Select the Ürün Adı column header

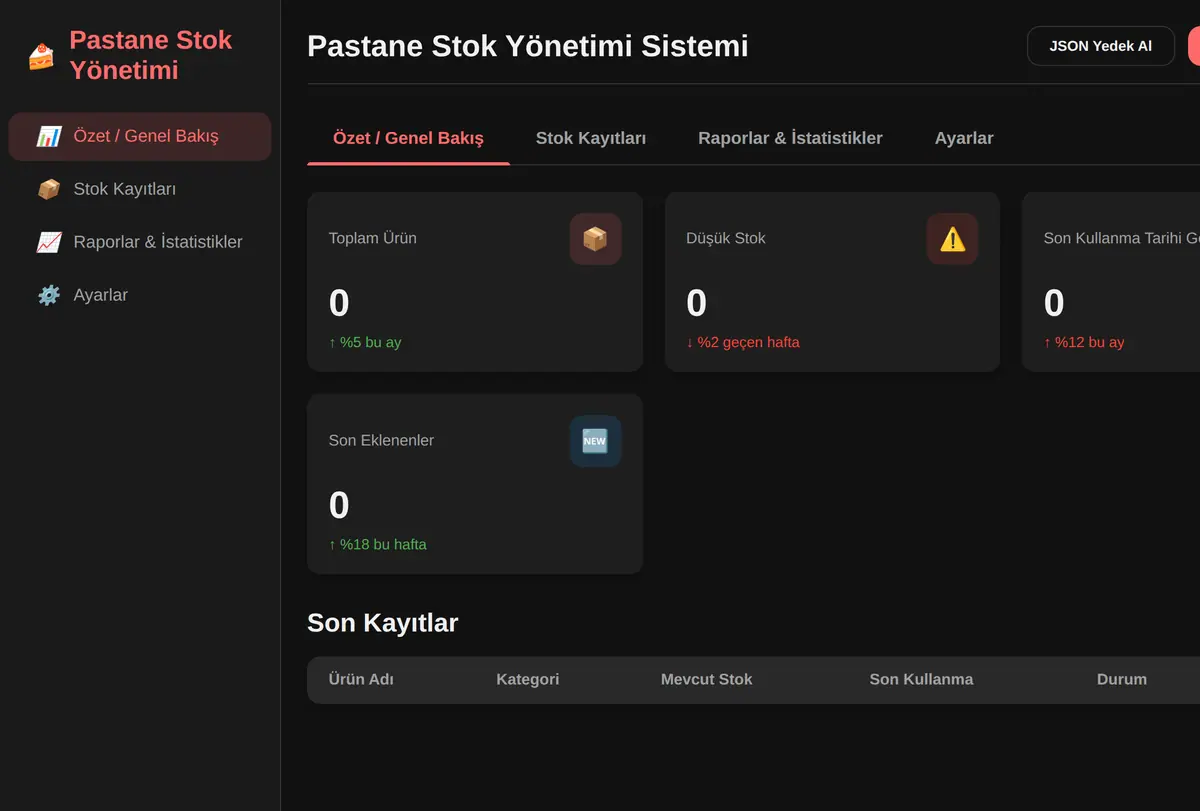(x=361, y=679)
